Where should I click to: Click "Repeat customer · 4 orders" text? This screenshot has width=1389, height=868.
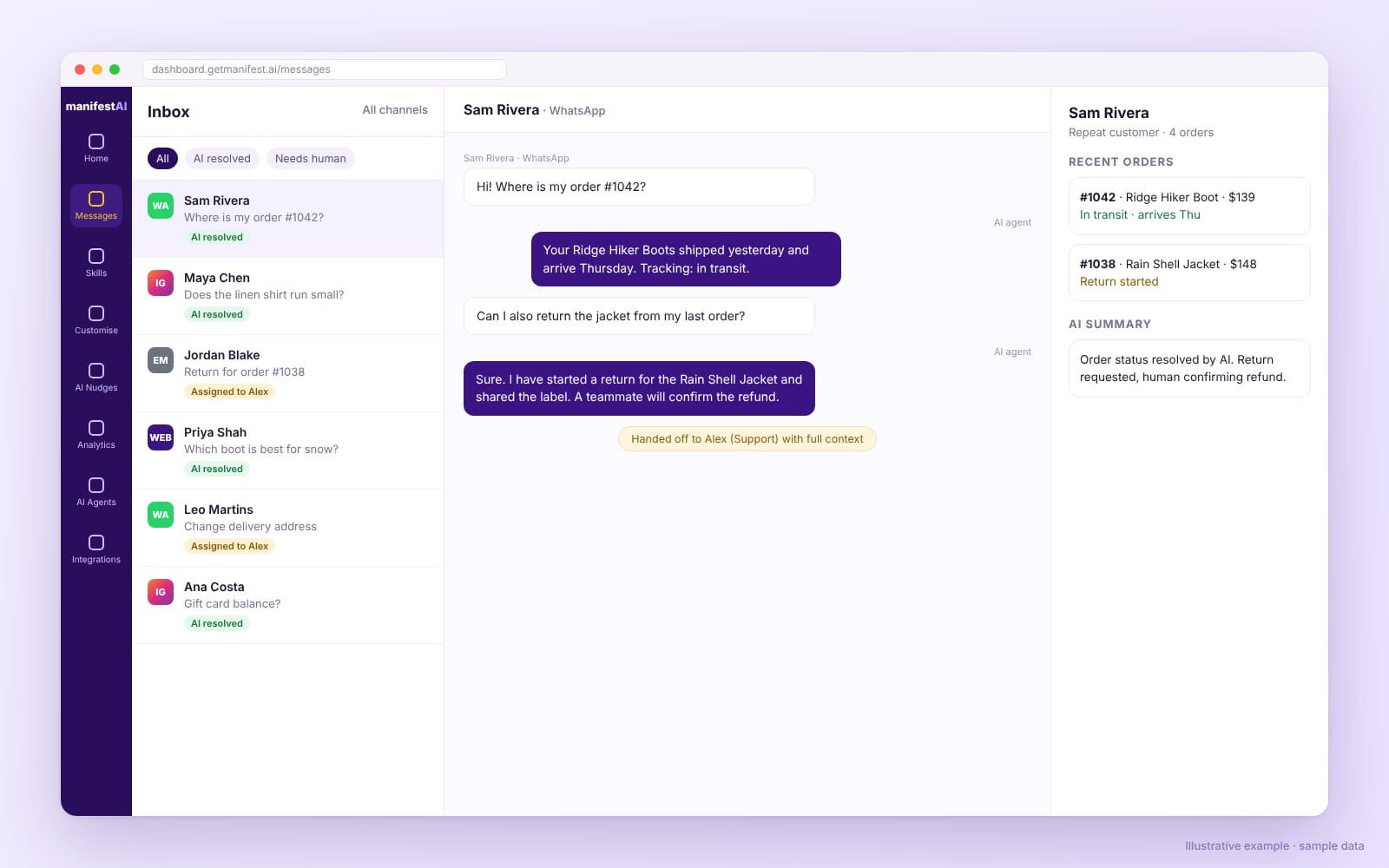point(1141,133)
